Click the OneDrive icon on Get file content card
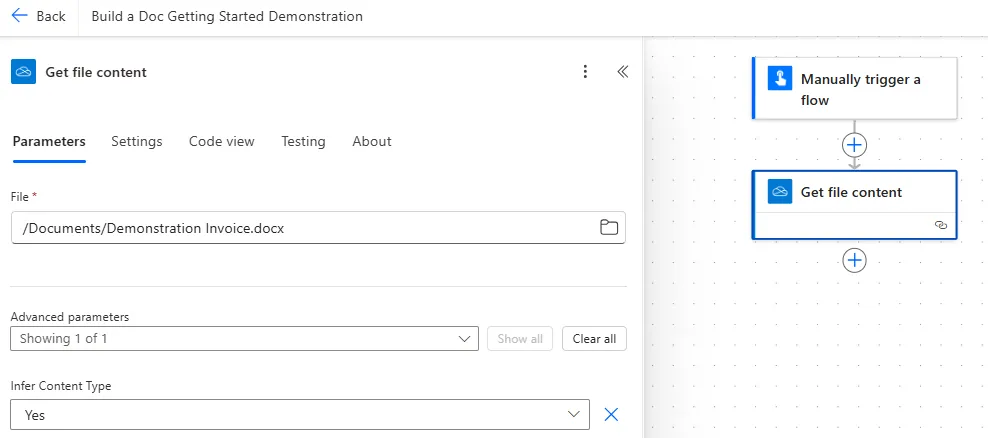This screenshot has width=988, height=438. pos(780,192)
